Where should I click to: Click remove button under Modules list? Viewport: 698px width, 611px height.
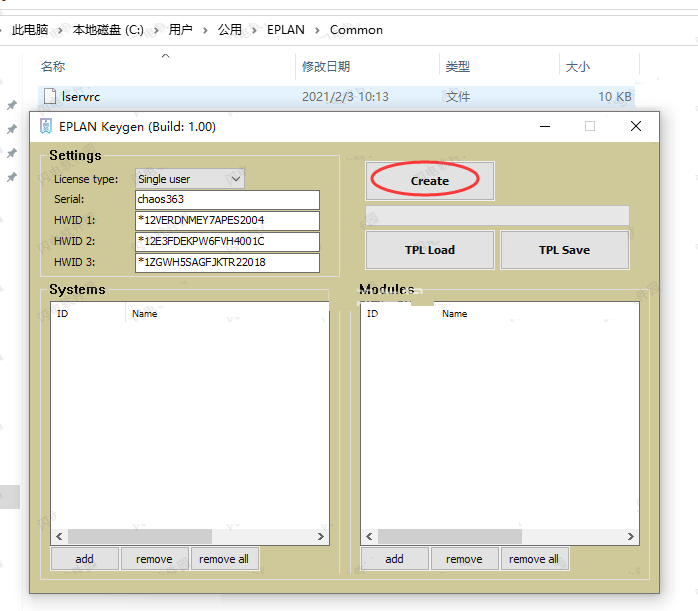pyautogui.click(x=464, y=558)
